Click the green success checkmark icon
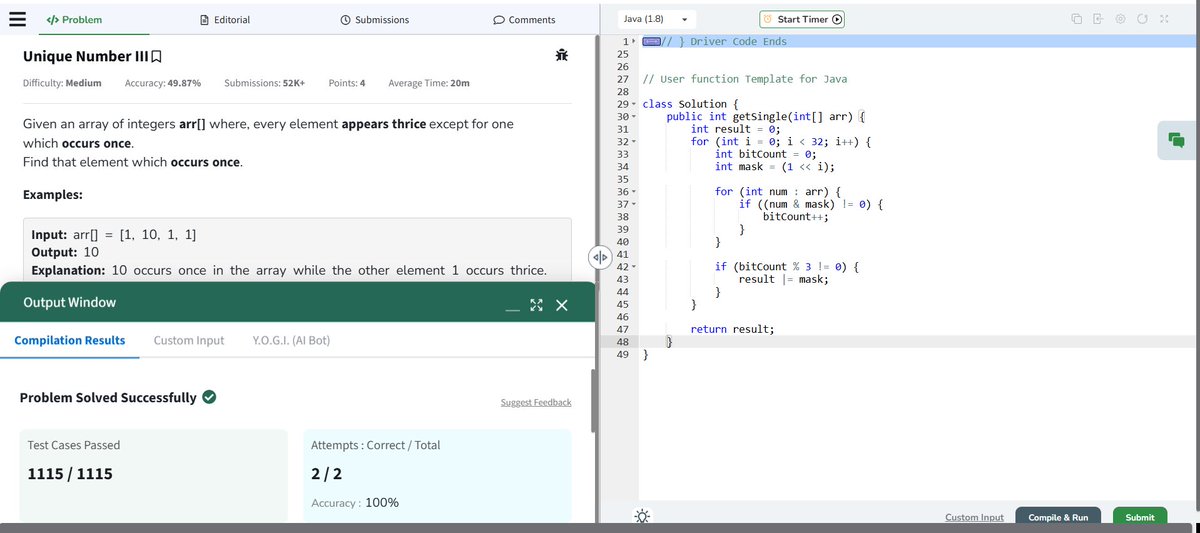Screen dimensions: 1200x533 pyautogui.click(x=210, y=397)
